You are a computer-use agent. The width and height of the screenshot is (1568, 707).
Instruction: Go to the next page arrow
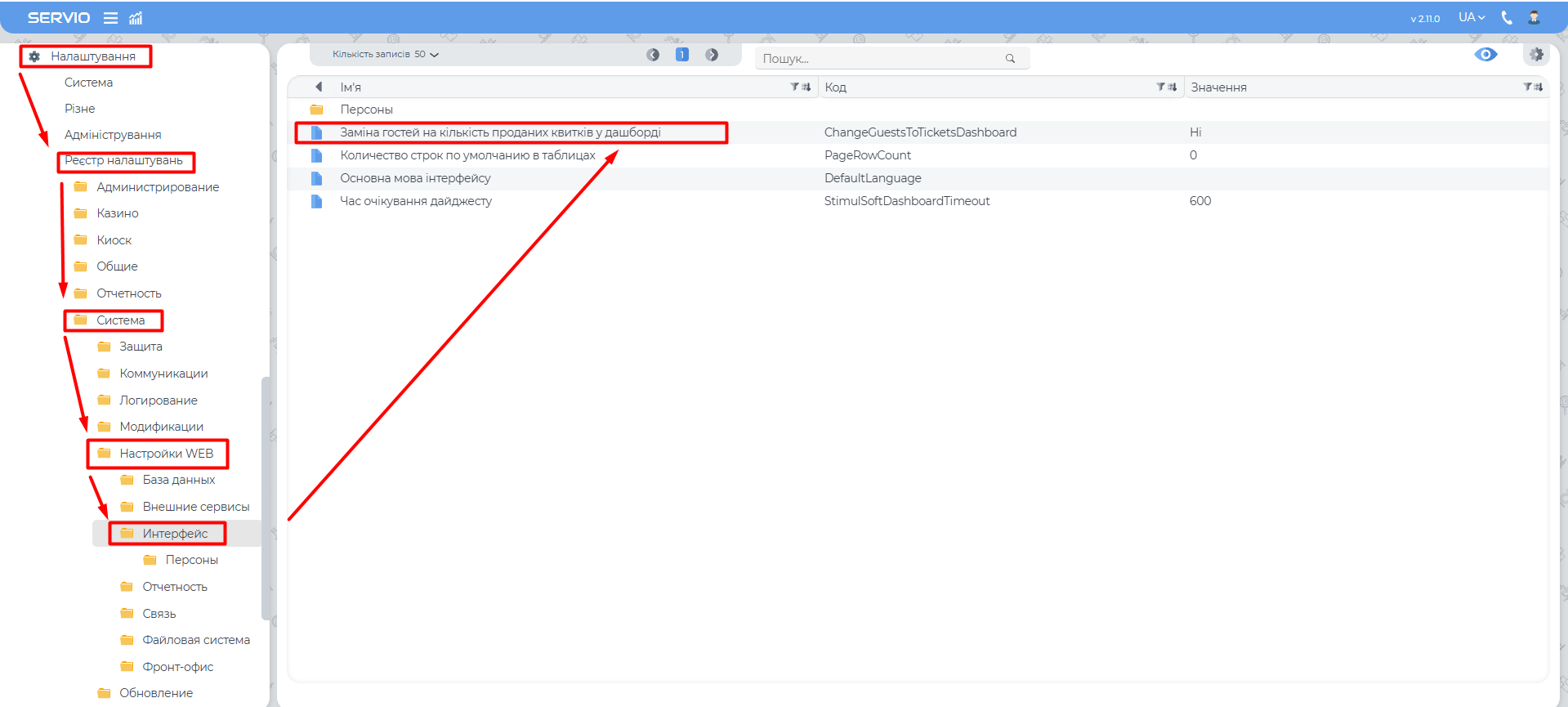click(712, 55)
